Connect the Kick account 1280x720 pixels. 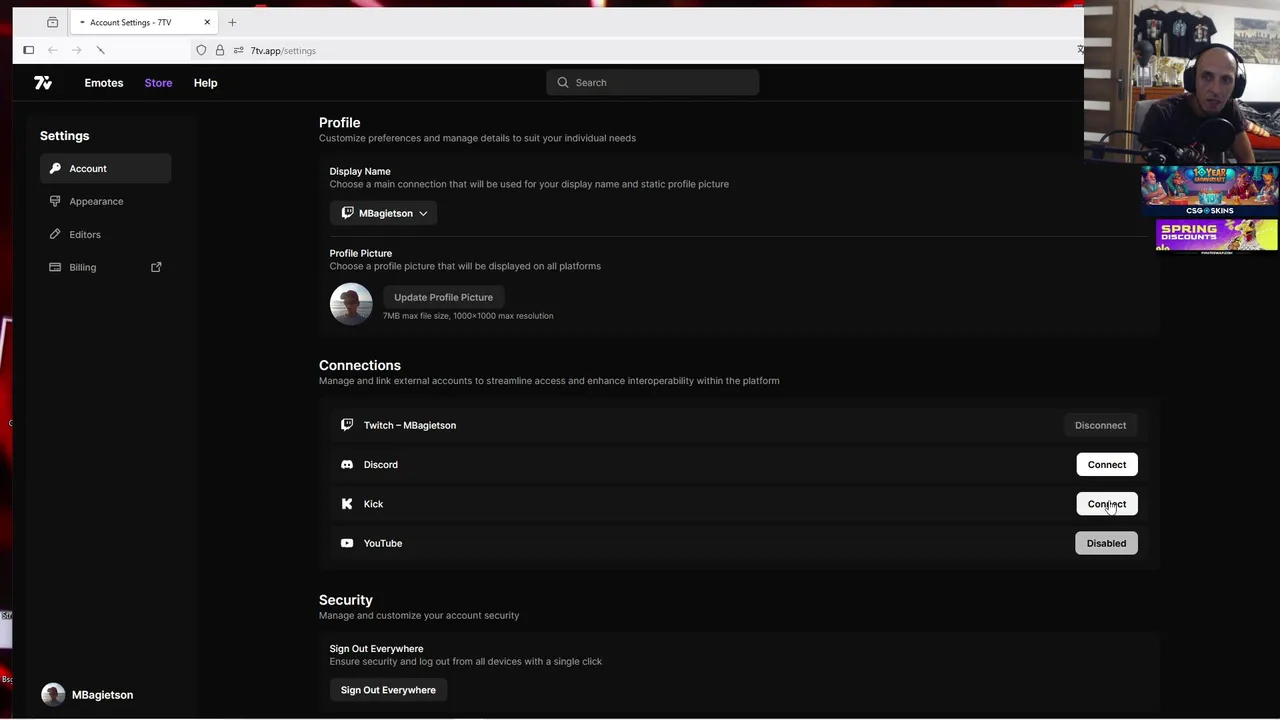click(x=1107, y=504)
